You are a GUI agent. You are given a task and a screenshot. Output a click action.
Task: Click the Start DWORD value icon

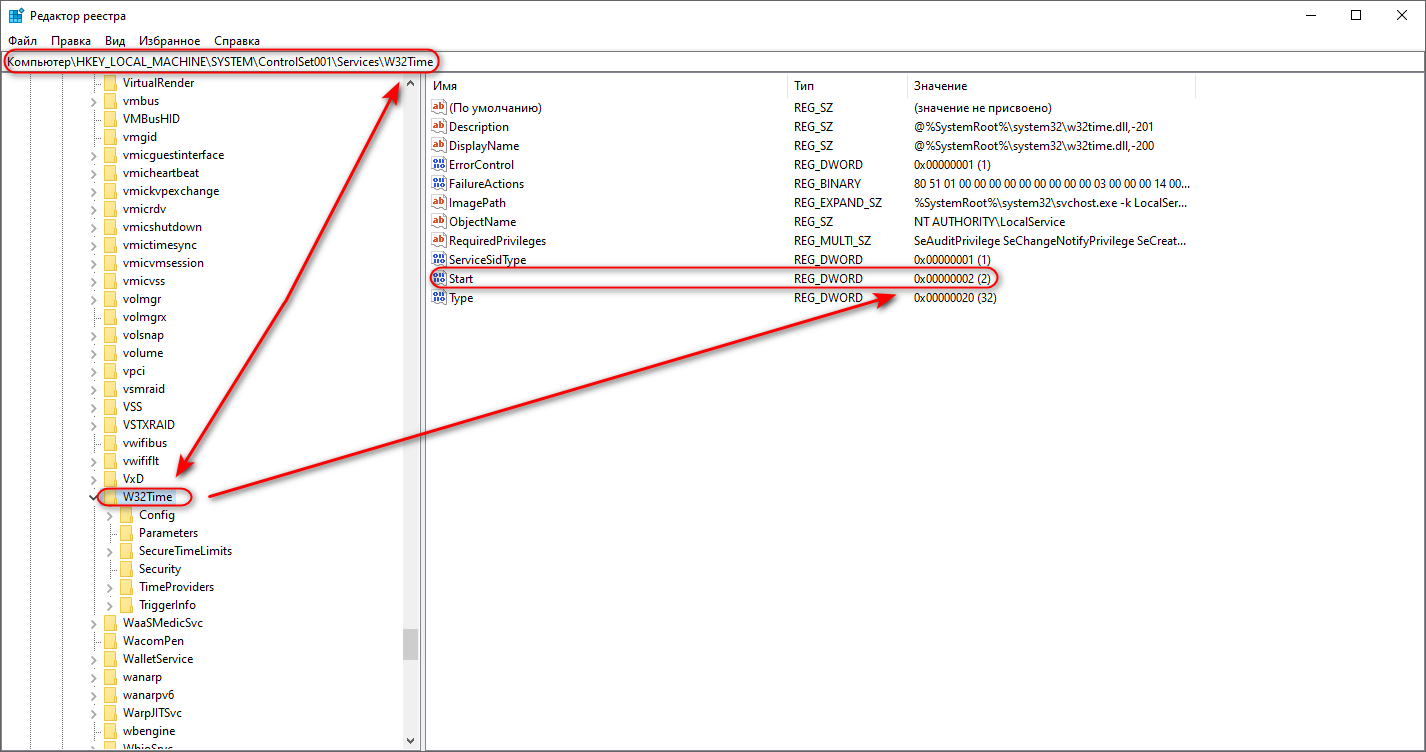coord(439,279)
